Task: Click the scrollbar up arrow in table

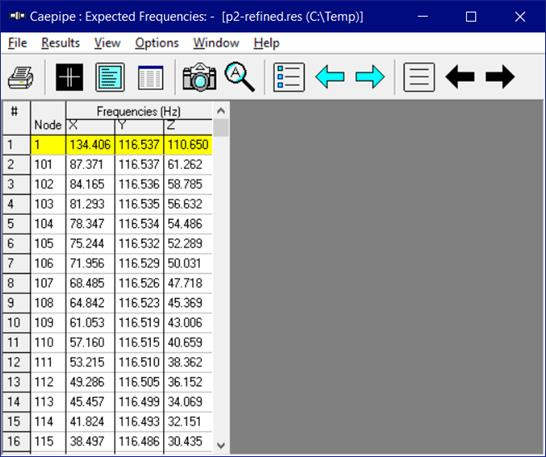Action: [221, 111]
